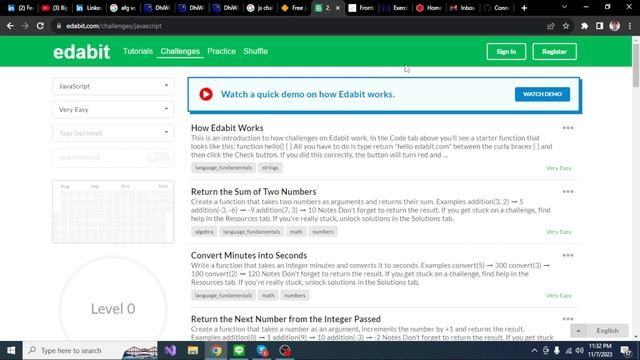Click the page vertical scrollbar thumb
The width and height of the screenshot is (640, 360).
pos(636,65)
